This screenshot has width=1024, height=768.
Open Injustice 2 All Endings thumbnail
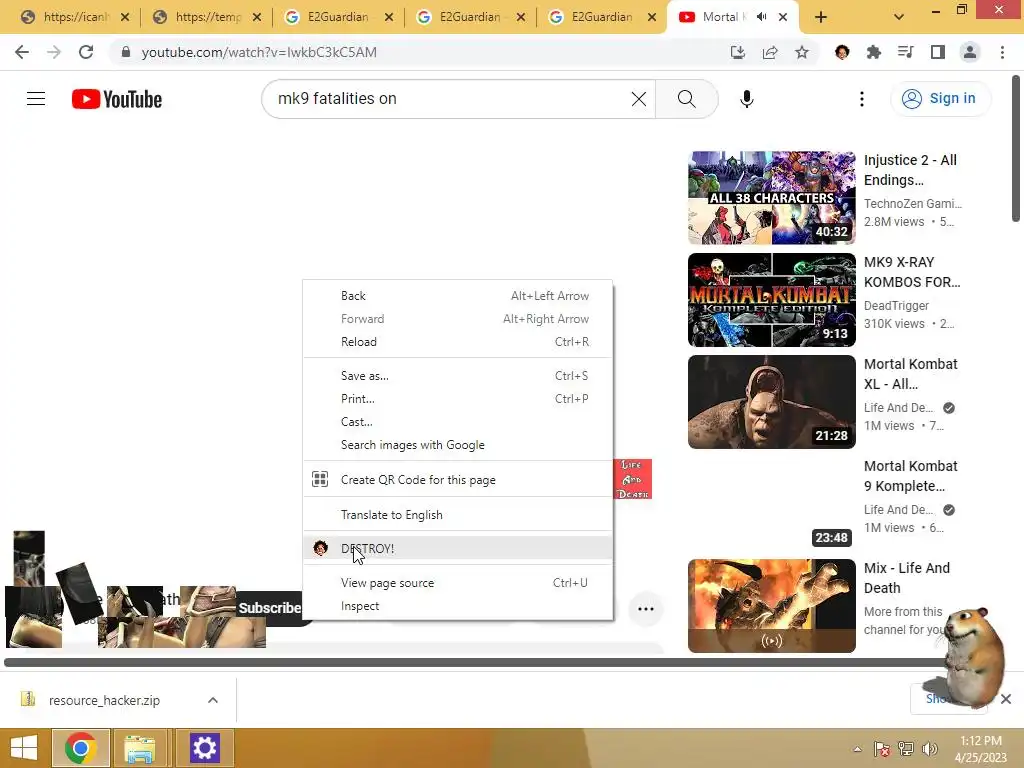click(771, 198)
